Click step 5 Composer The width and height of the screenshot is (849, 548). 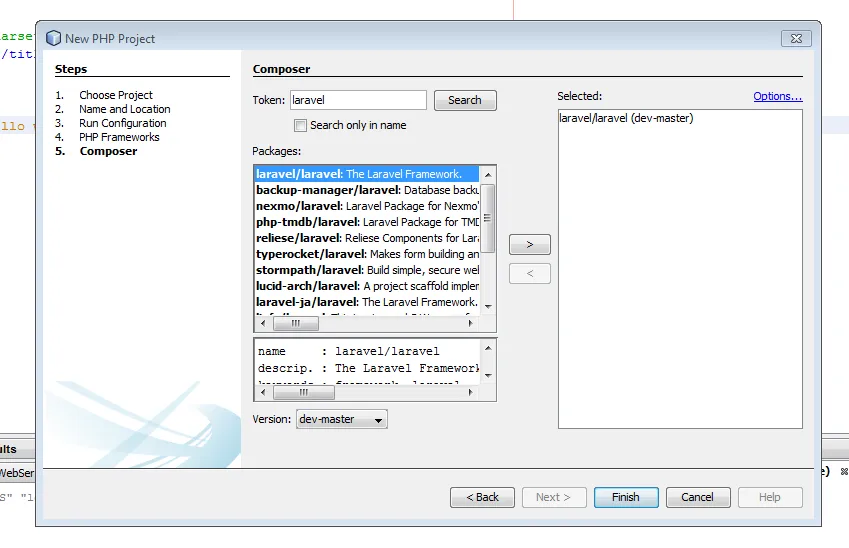[108, 151]
